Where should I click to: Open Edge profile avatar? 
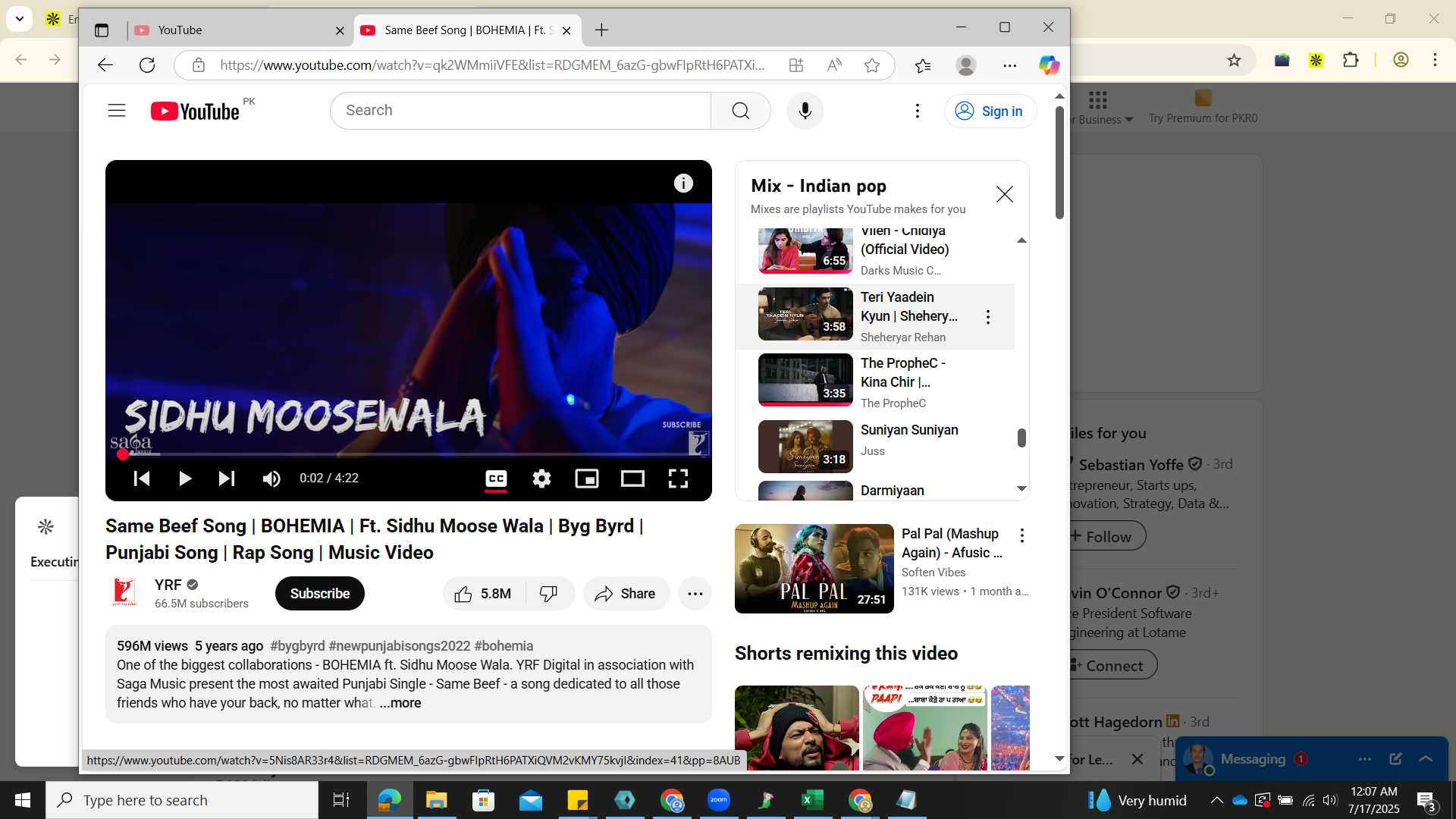[x=966, y=65]
